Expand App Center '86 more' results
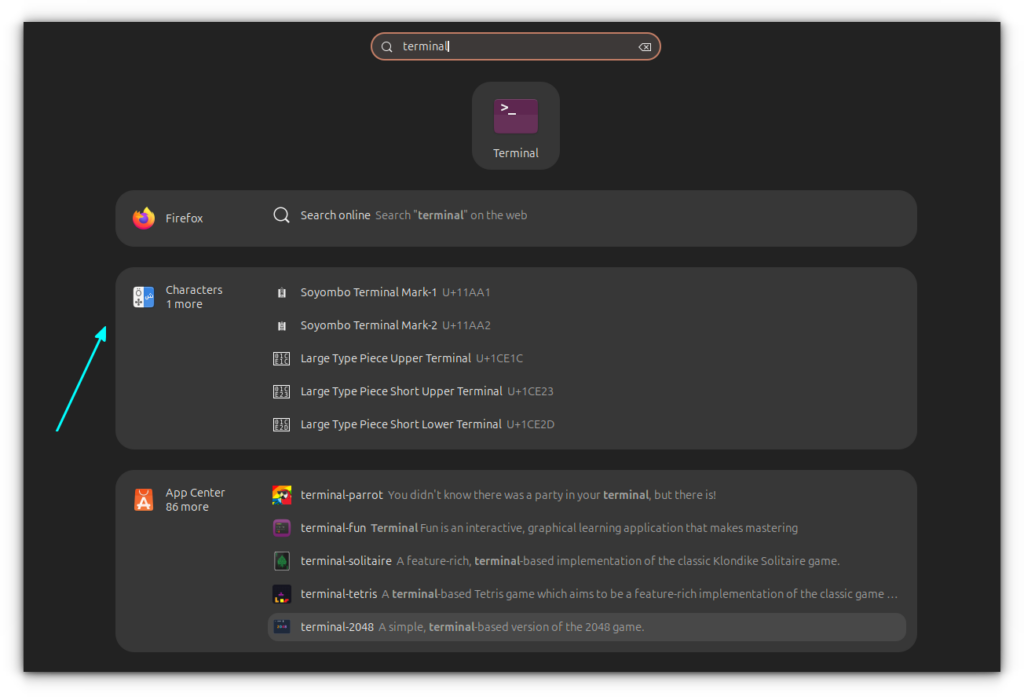Screen dimensions: 1024x697 click(x=187, y=507)
